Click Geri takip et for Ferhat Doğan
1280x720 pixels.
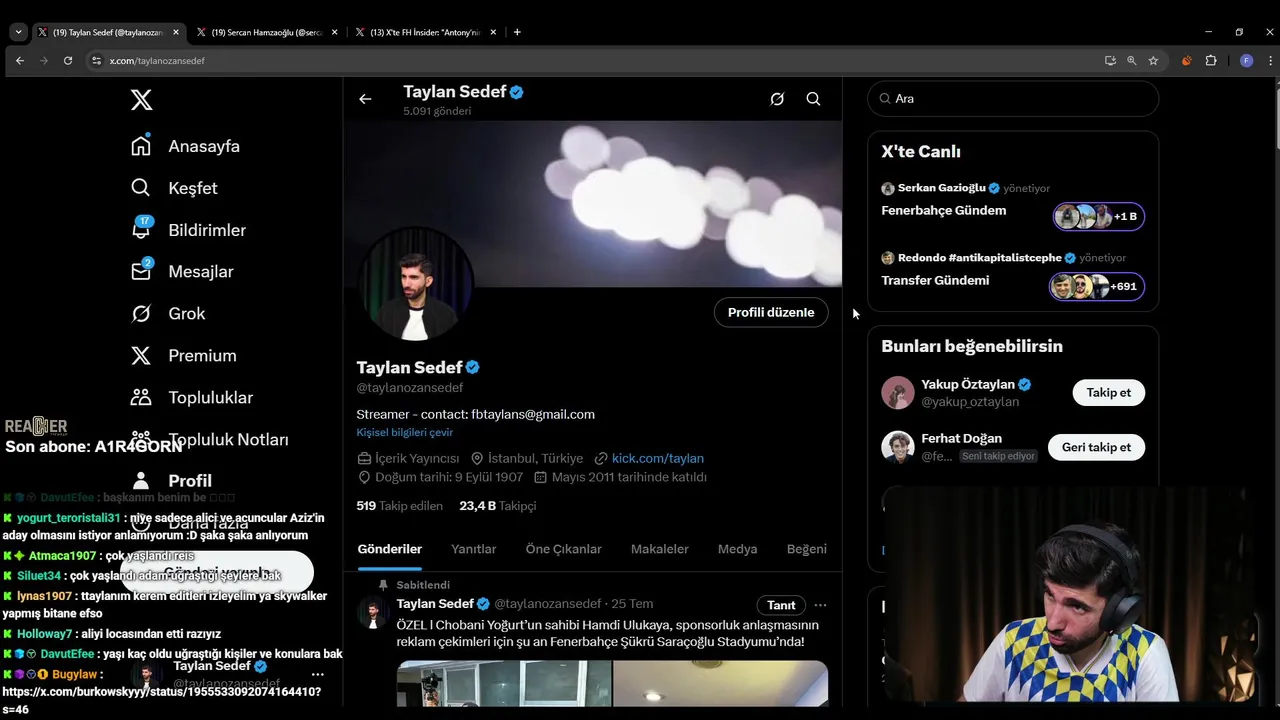1096,447
